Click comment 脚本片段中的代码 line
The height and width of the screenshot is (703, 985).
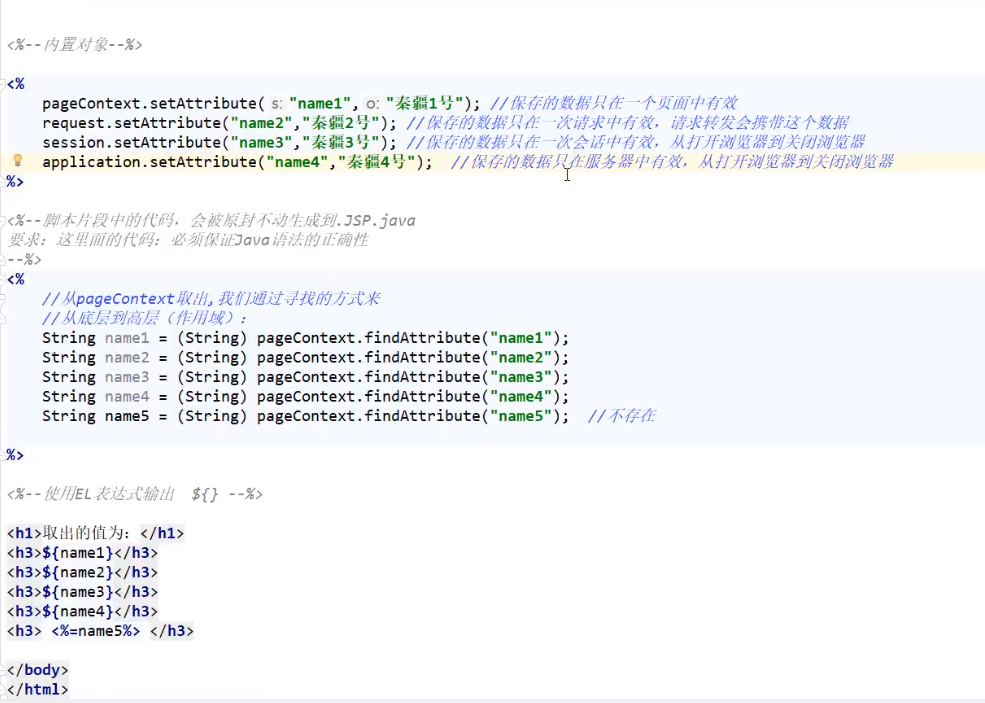pos(211,221)
